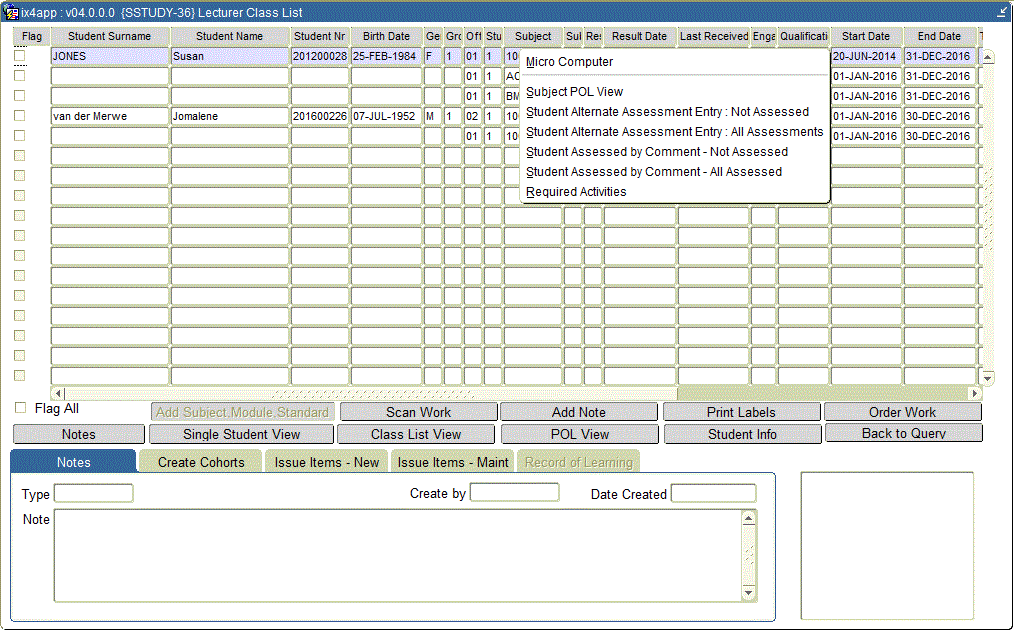Switch to the Create Cohorts tab
This screenshot has height=633, width=1017.
coord(200,461)
